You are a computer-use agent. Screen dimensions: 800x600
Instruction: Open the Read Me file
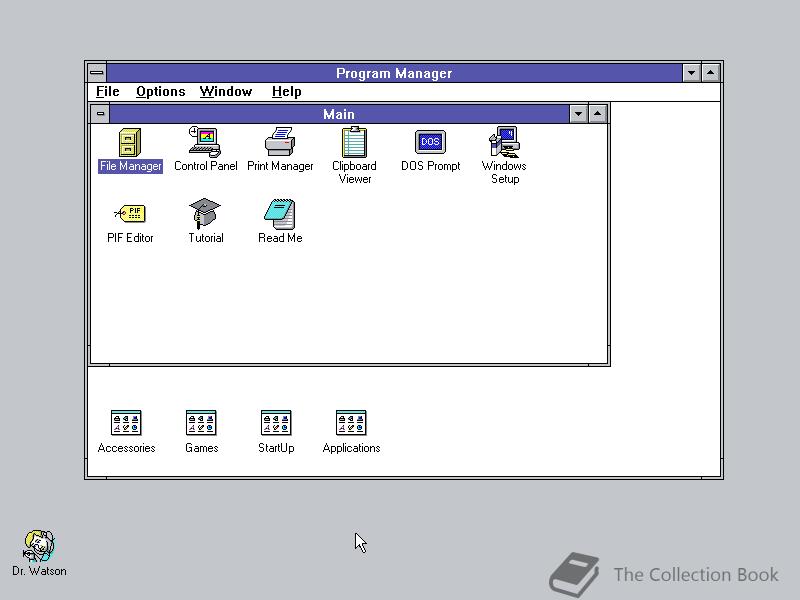pyautogui.click(x=279, y=213)
